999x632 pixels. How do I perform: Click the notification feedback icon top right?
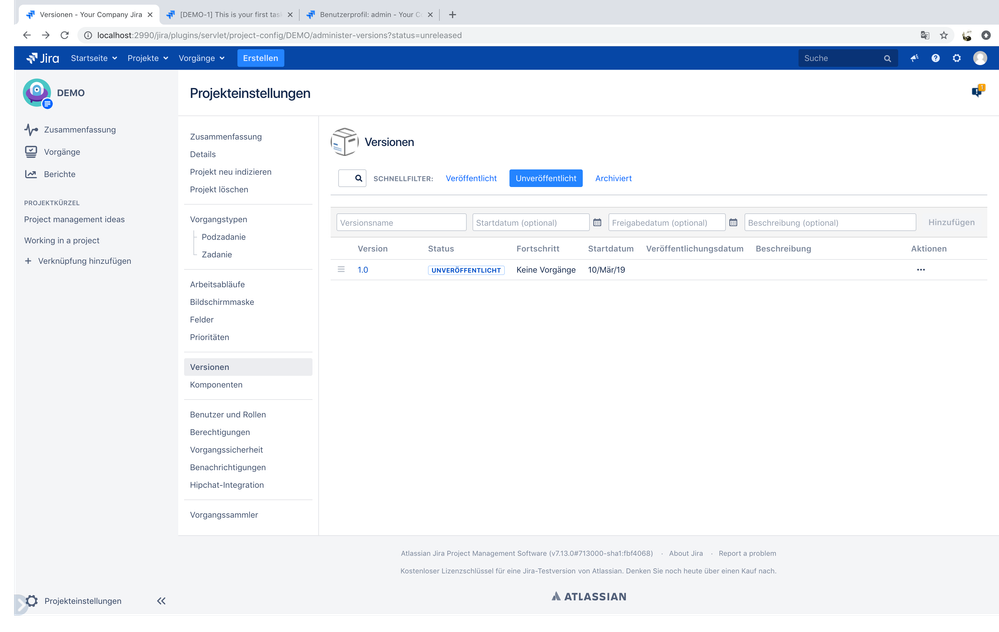point(977,92)
